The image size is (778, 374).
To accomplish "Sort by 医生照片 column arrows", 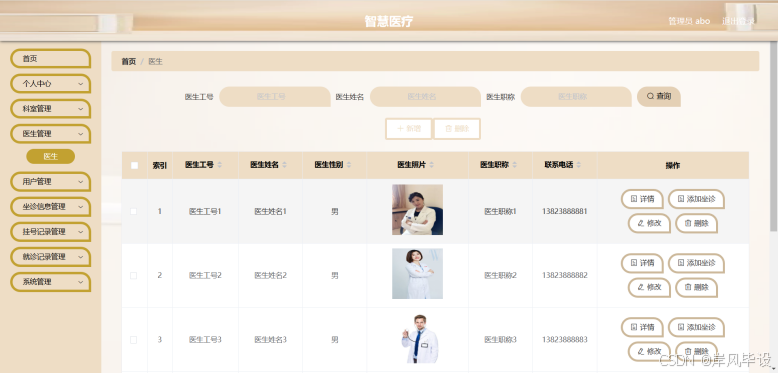I will point(432,165).
